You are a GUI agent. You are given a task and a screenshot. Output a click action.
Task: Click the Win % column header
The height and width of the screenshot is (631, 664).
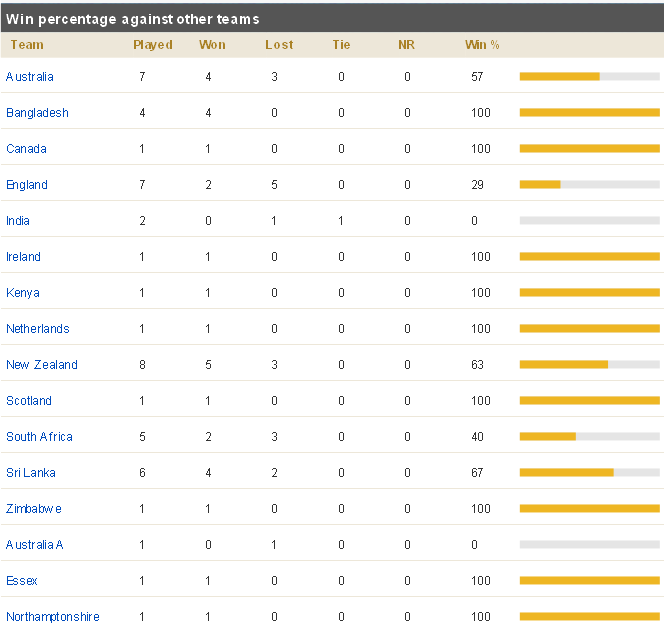click(482, 45)
